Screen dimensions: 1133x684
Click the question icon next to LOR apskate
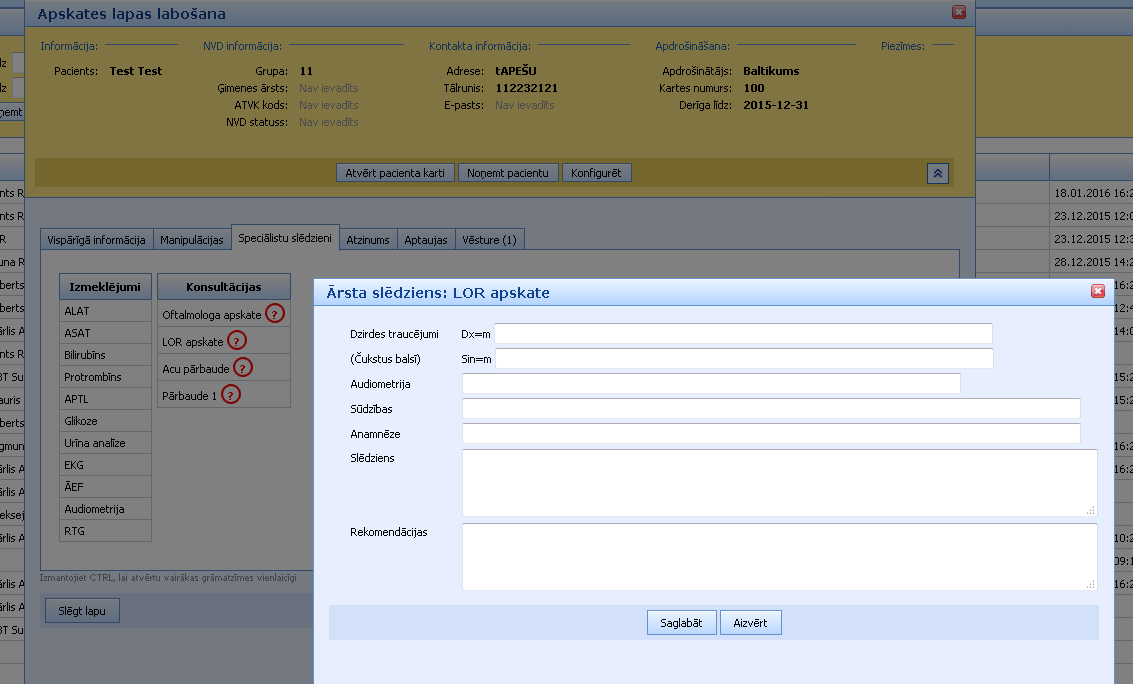[x=236, y=341]
